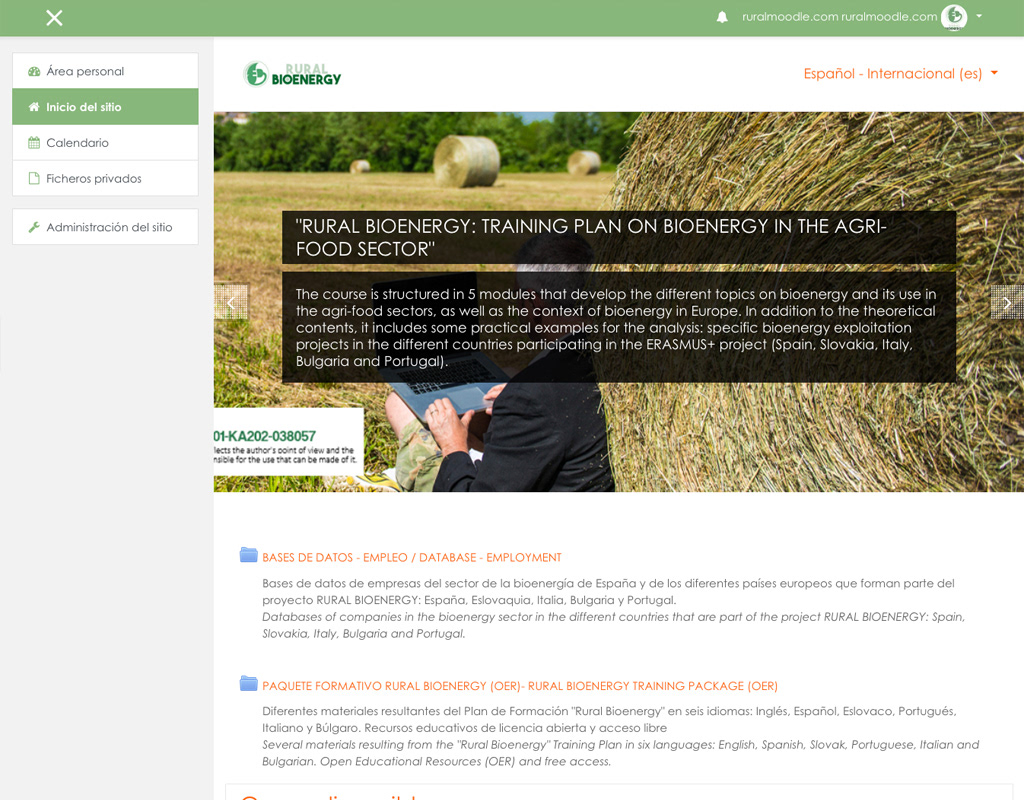Go to Inicio del sitio

(x=105, y=106)
